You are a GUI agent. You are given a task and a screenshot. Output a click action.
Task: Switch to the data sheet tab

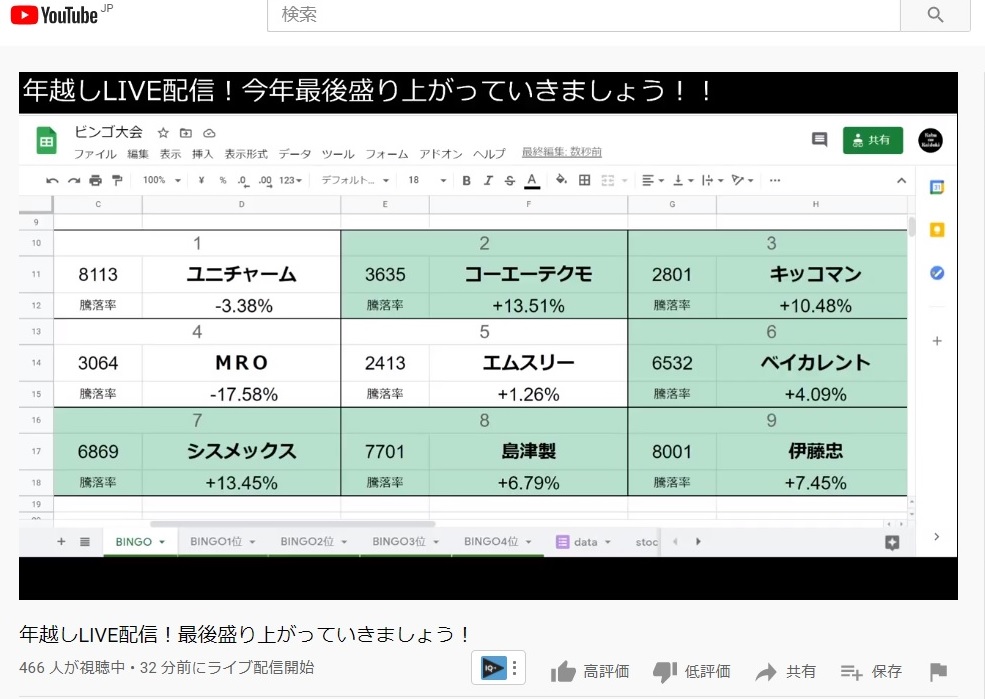click(x=584, y=541)
